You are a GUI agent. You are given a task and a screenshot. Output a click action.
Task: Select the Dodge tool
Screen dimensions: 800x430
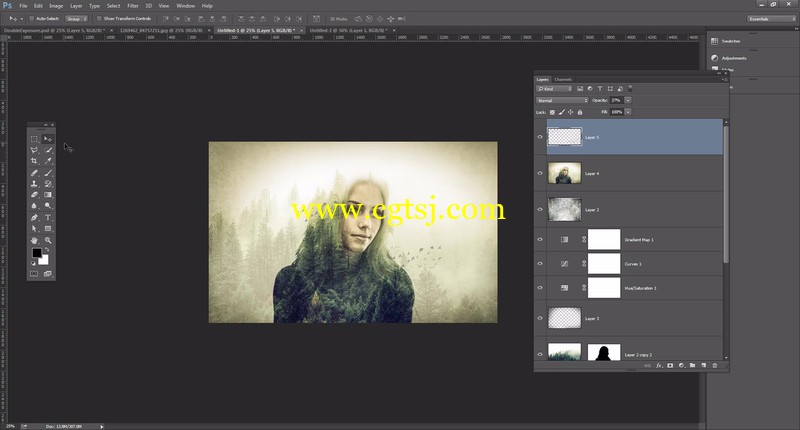pos(48,206)
